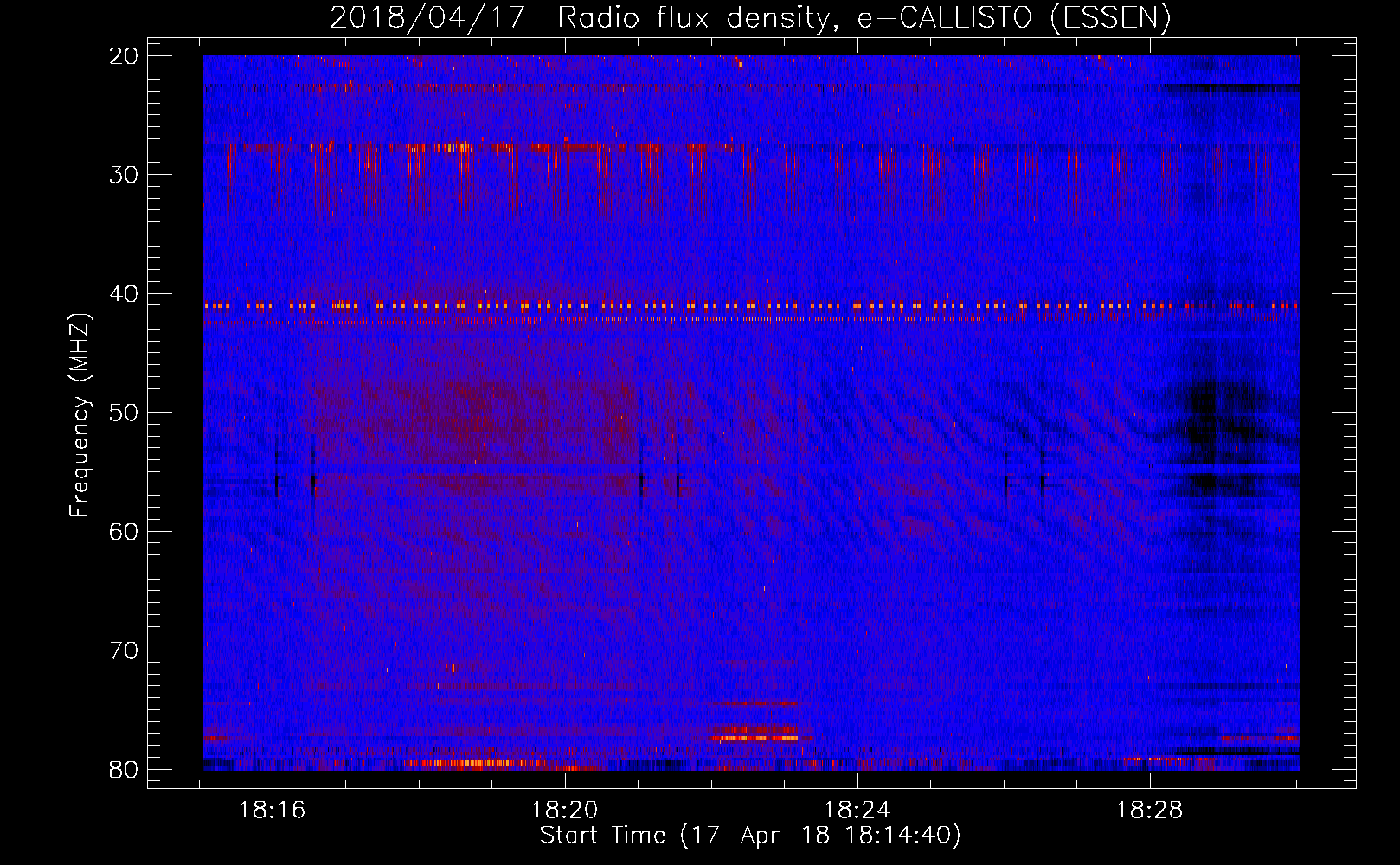Click the 18:16 time tick label
This screenshot has width=1400, height=865.
tap(273, 811)
